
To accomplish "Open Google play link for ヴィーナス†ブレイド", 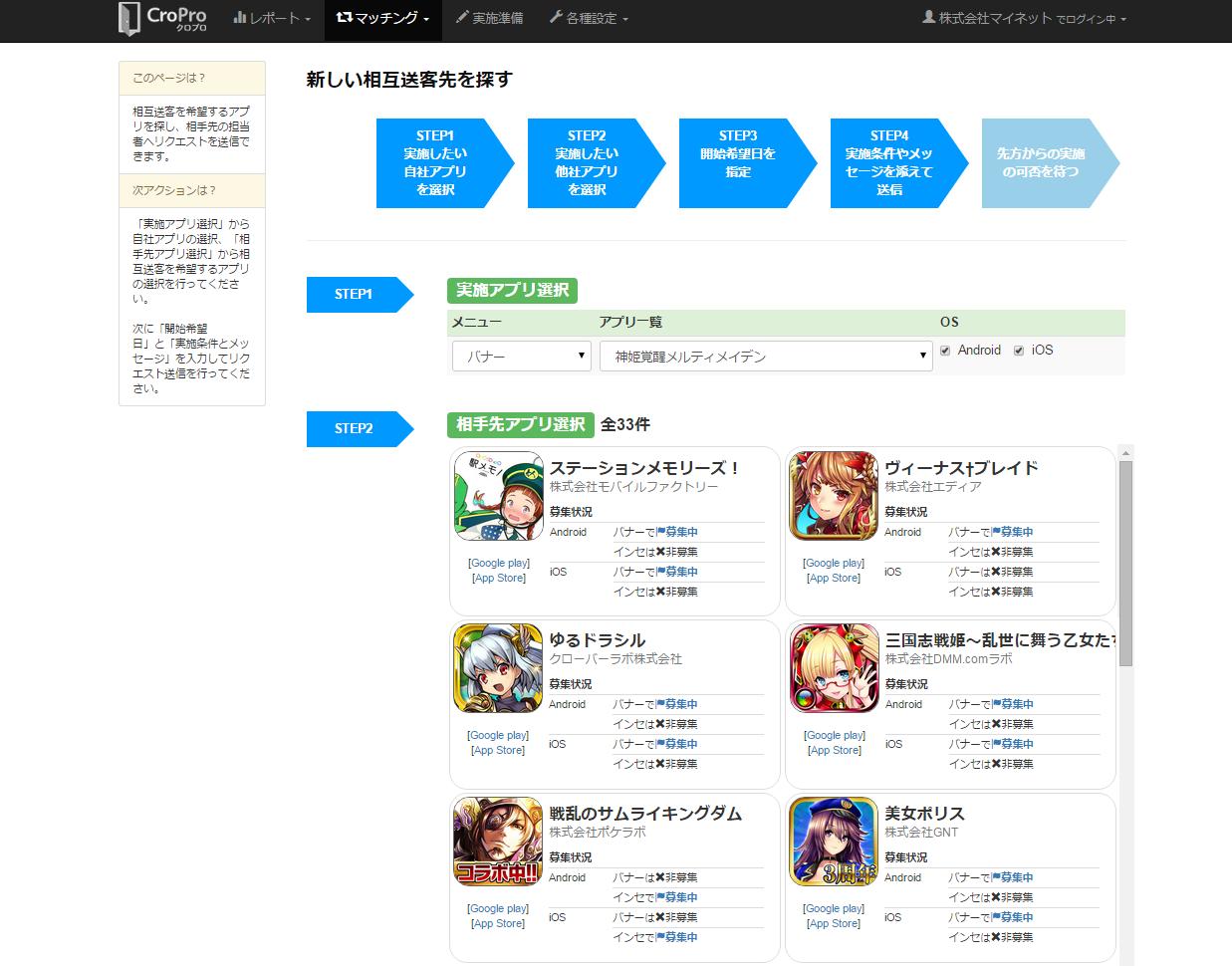I will pyautogui.click(x=834, y=563).
